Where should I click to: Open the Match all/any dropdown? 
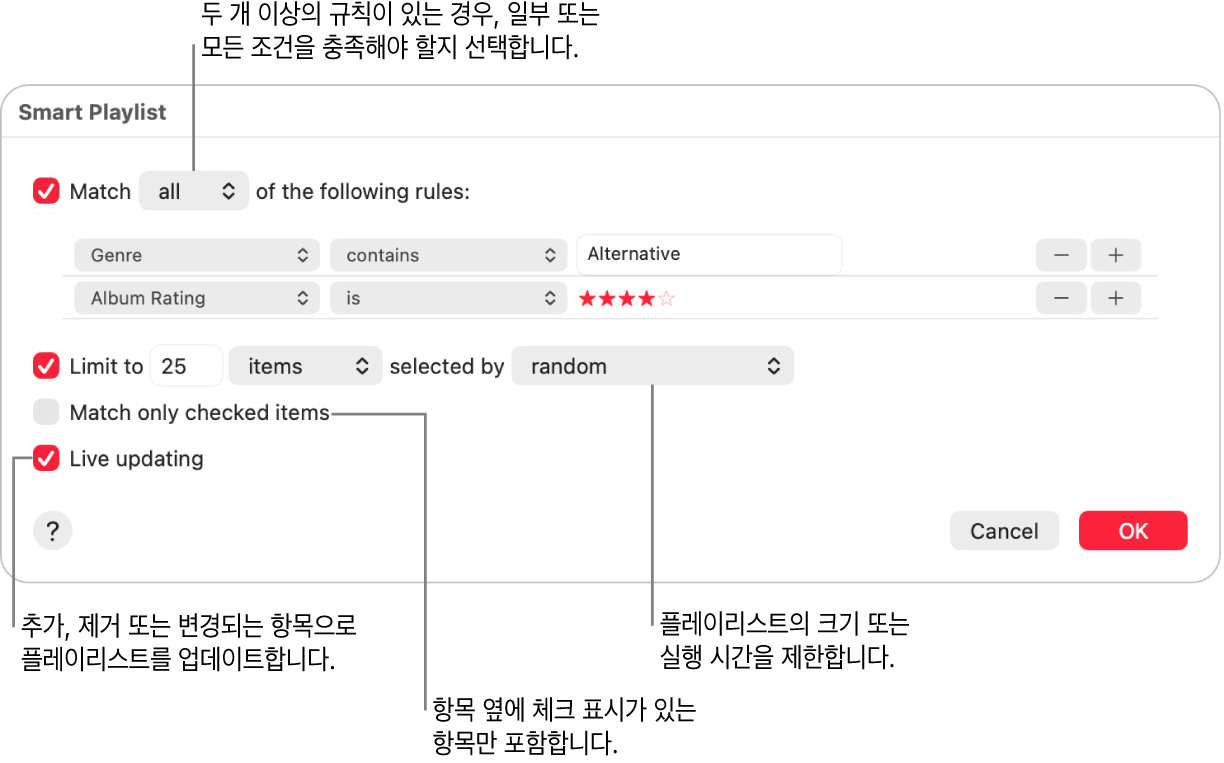coord(194,191)
